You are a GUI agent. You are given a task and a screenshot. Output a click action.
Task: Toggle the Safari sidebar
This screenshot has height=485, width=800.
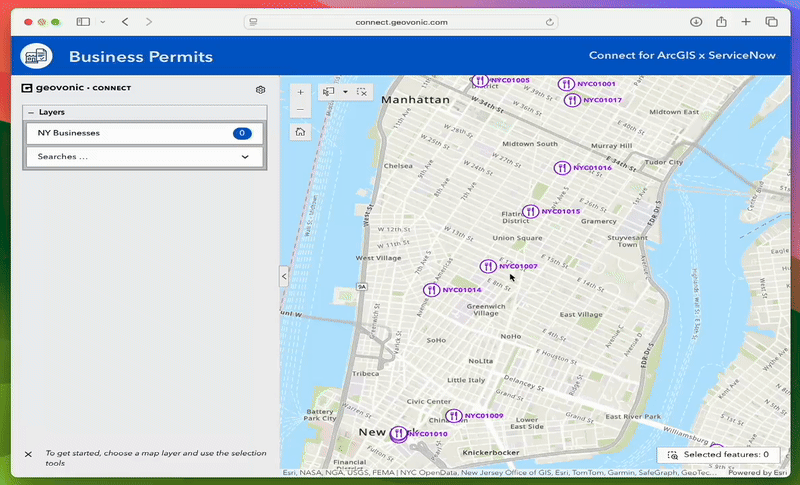pos(83,22)
